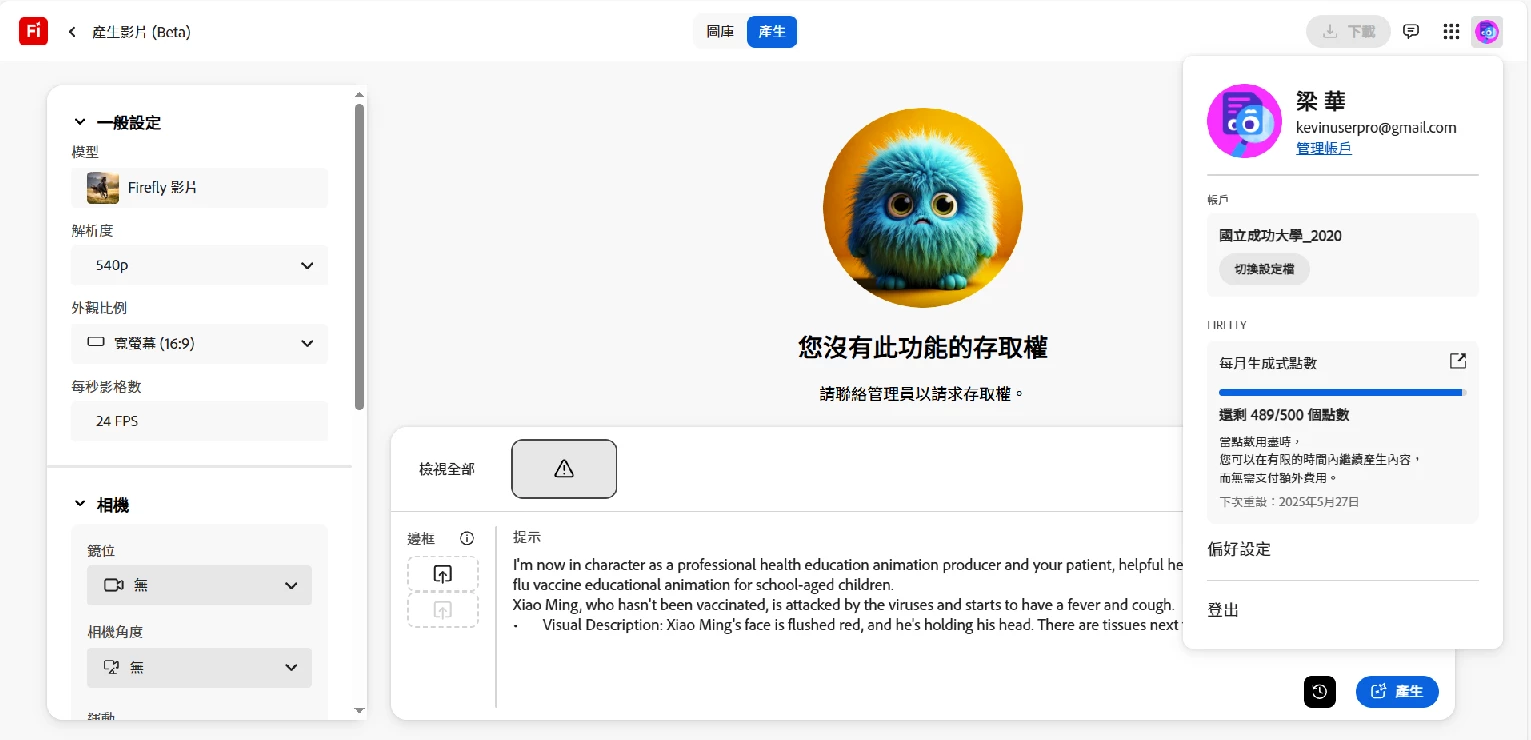Click the settings panel scrollbar

click(360, 256)
